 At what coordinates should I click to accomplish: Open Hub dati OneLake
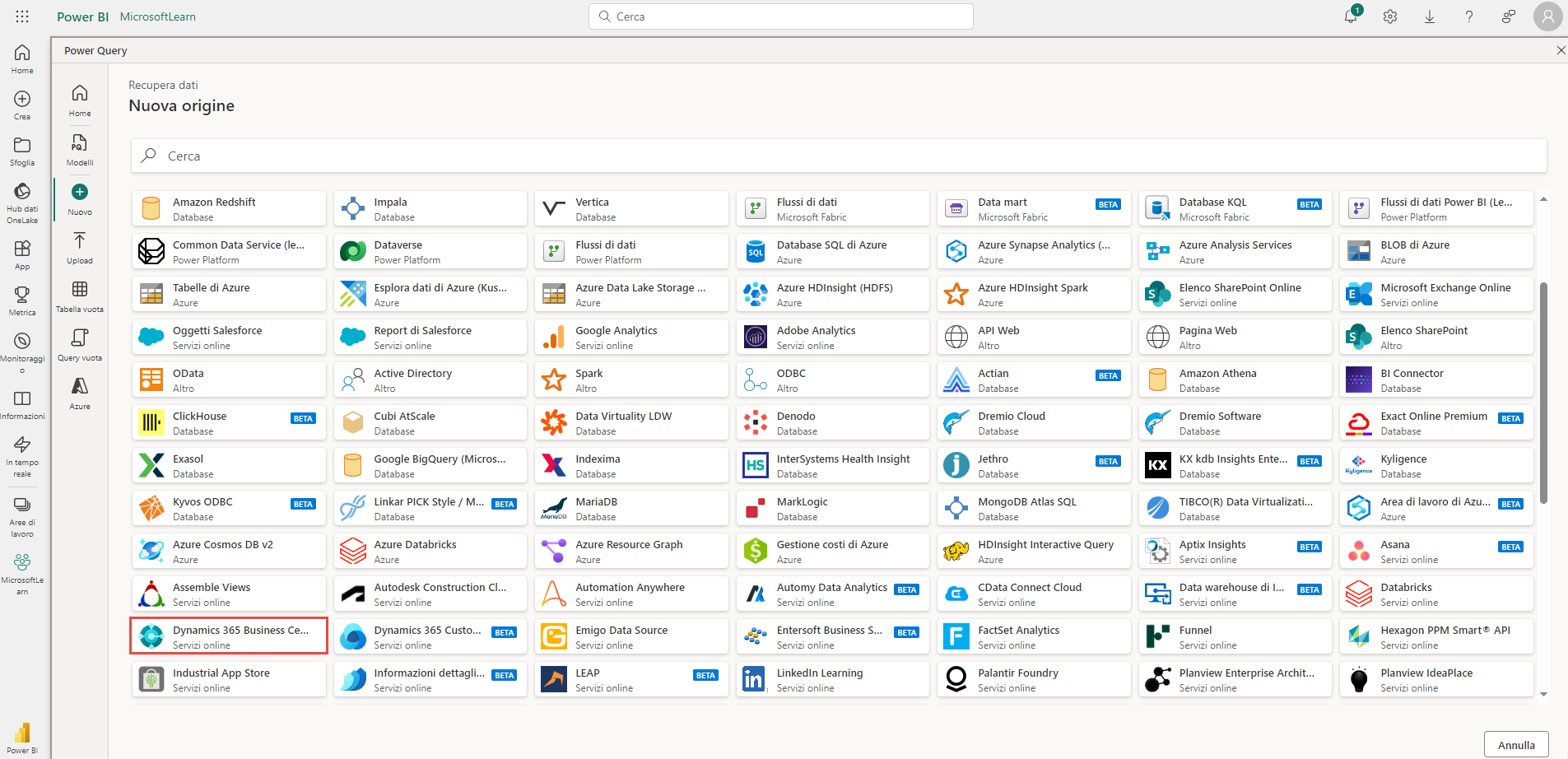[x=22, y=203]
